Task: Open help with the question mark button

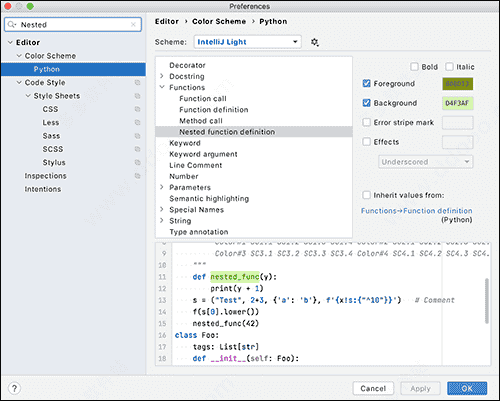Action: pos(14,388)
